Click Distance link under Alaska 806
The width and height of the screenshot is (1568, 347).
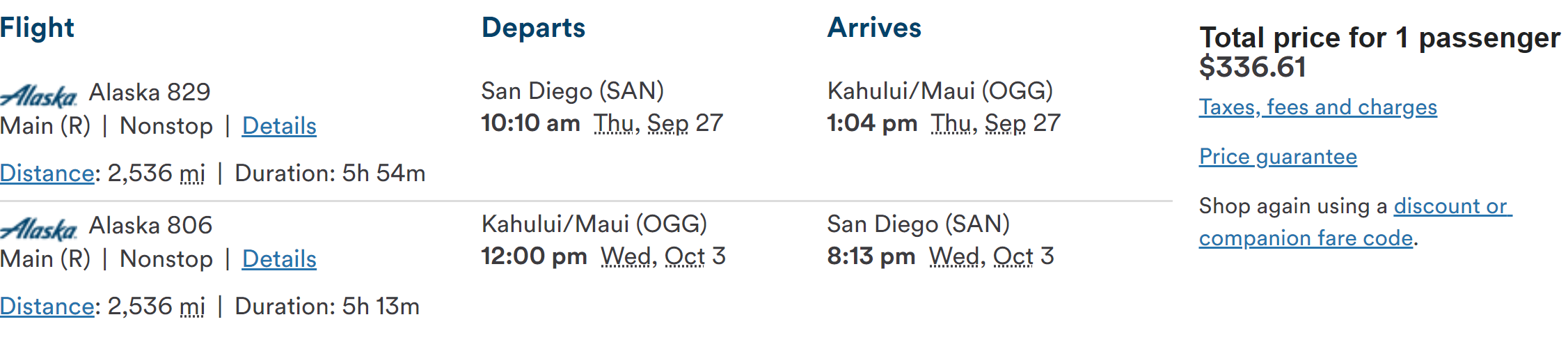click(47, 307)
